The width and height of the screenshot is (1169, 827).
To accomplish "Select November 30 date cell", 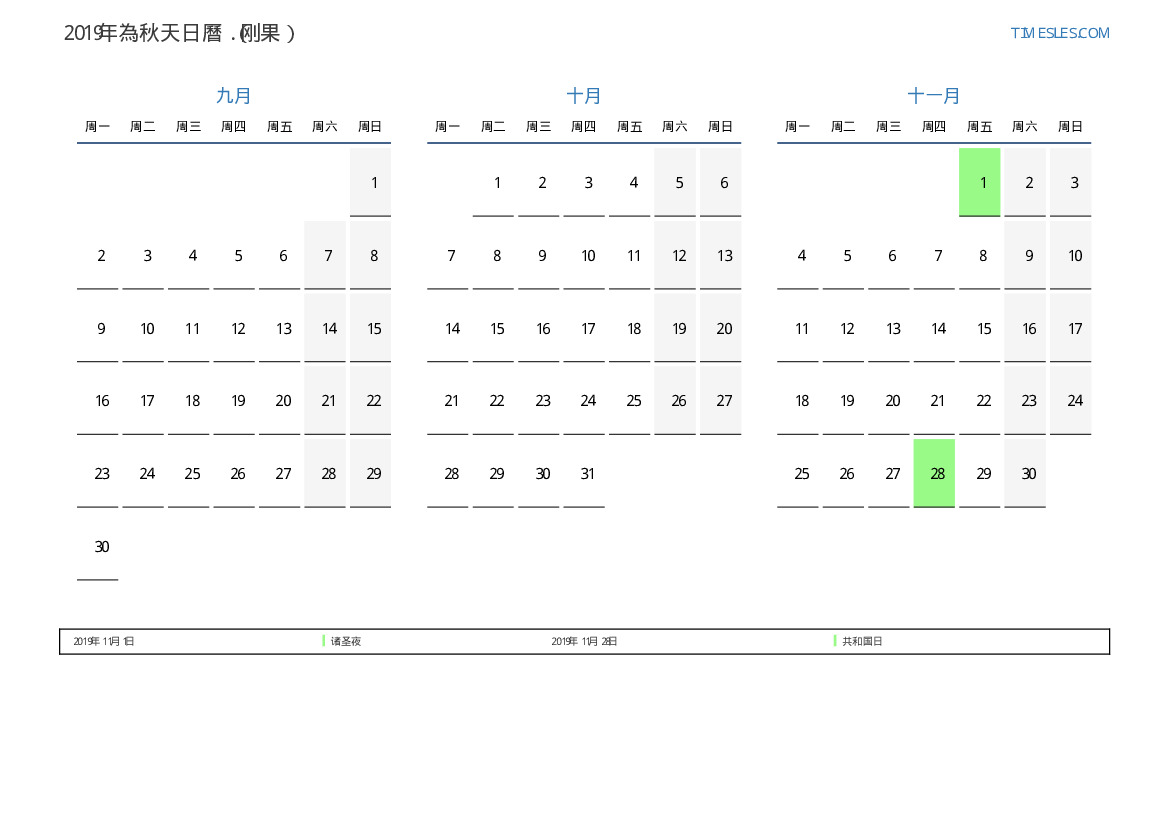I will coord(1028,474).
